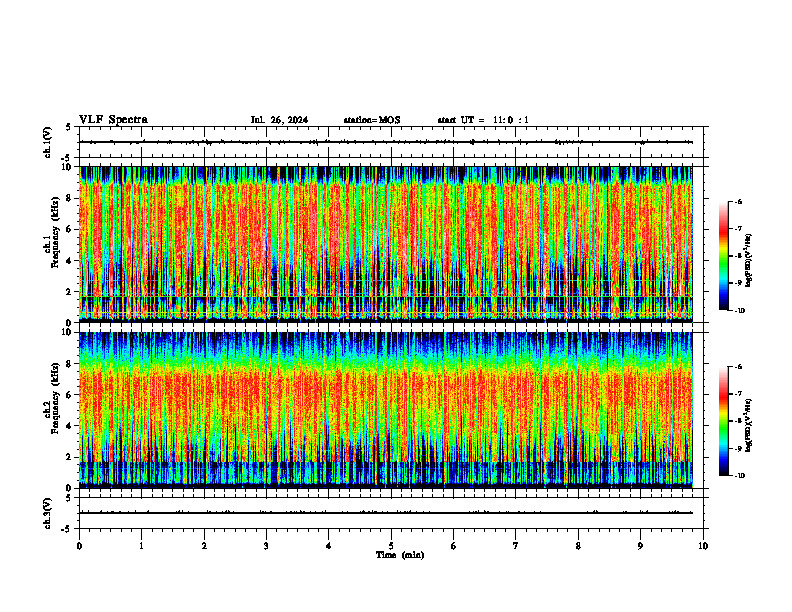Click the 'Time (min)' axis label
Viewport: 792px width, 612px height.
pos(400,555)
